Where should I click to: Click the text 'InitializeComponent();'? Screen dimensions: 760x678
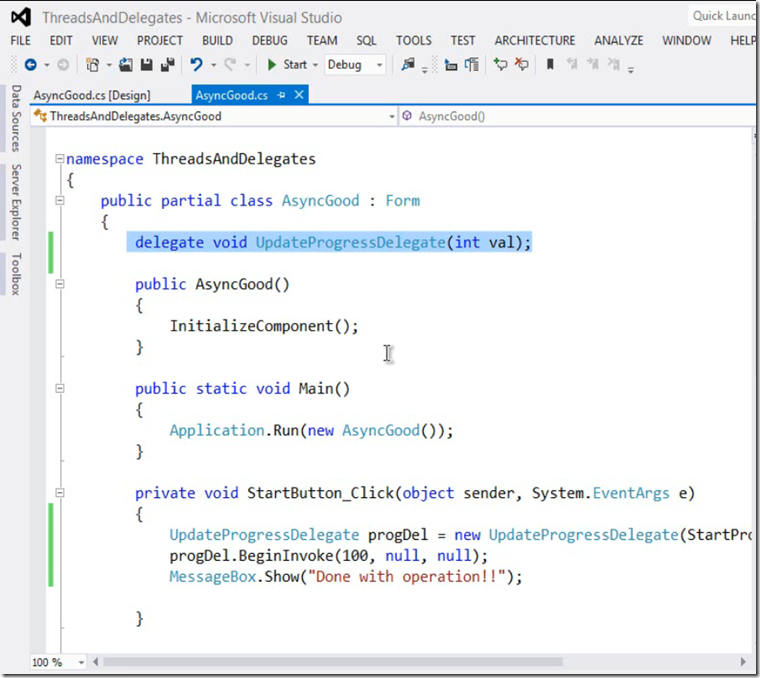pyautogui.click(x=264, y=326)
